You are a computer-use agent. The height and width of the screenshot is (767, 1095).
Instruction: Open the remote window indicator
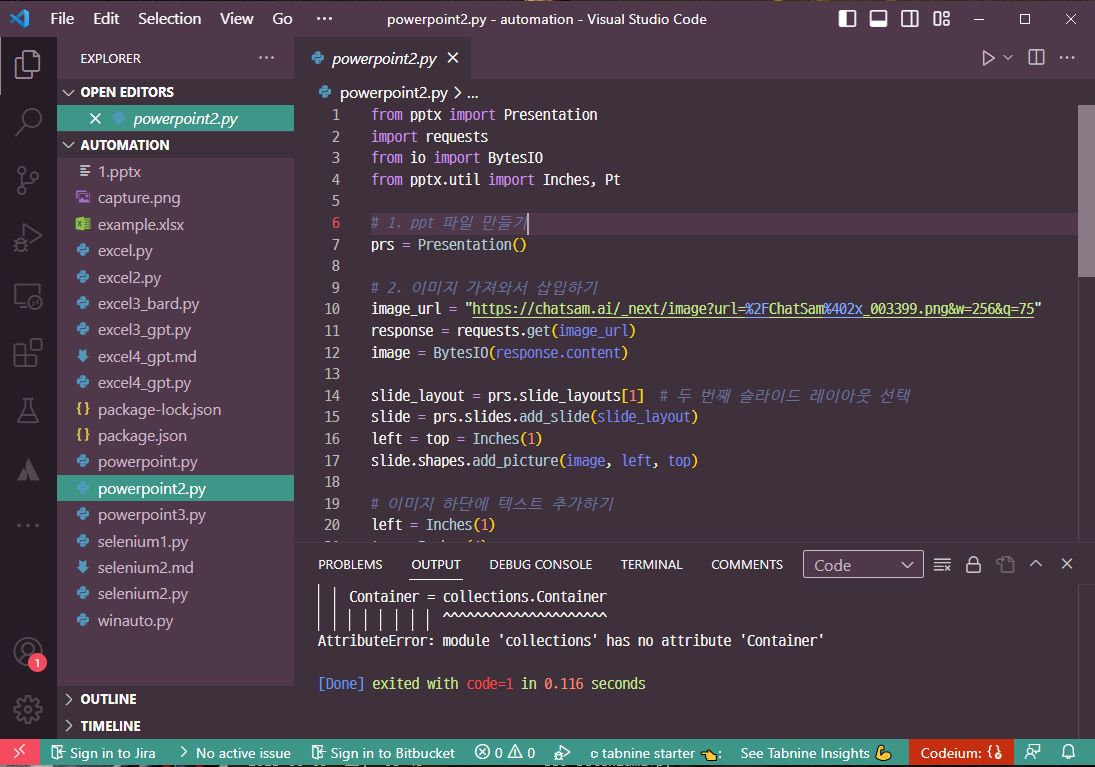[20, 752]
